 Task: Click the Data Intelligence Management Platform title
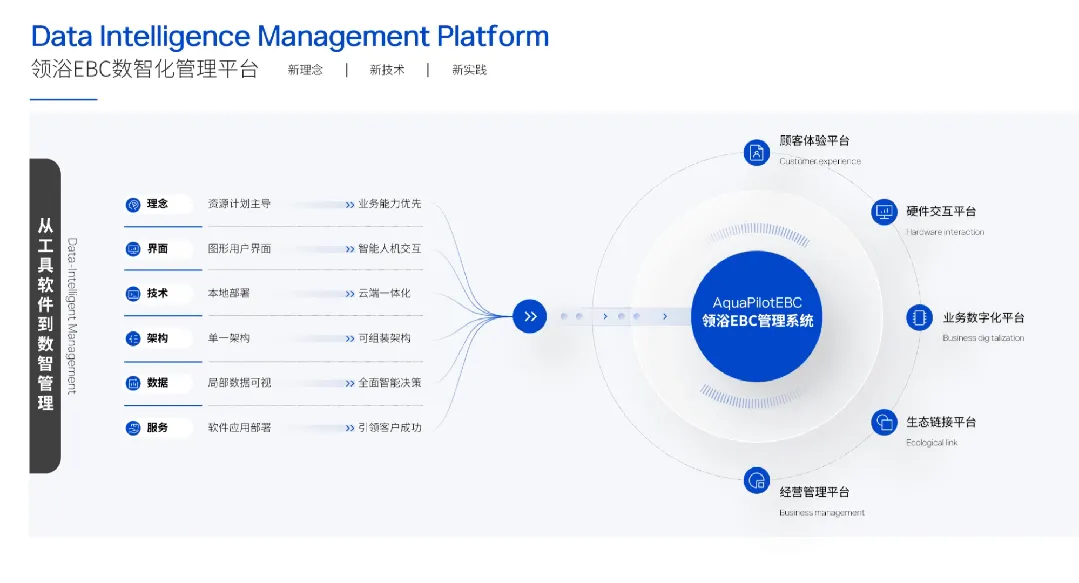(x=290, y=37)
